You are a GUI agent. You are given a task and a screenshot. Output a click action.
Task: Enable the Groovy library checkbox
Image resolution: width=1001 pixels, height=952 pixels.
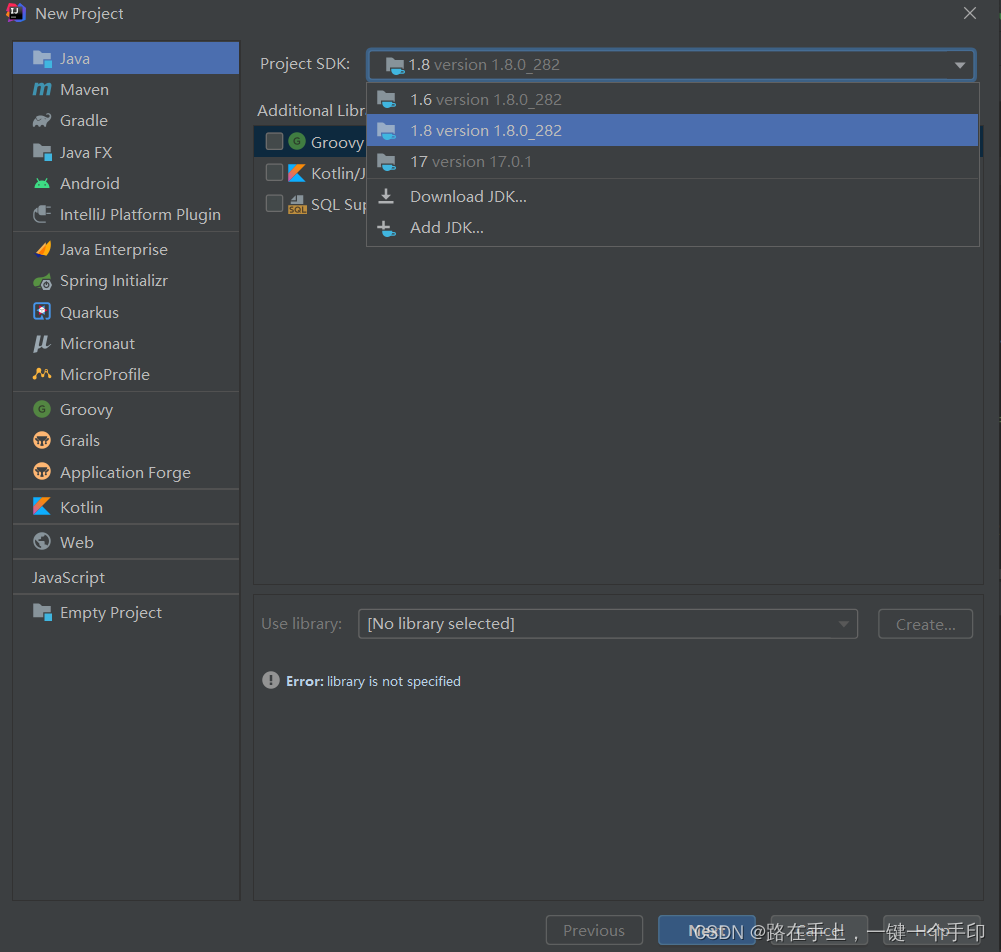275,141
